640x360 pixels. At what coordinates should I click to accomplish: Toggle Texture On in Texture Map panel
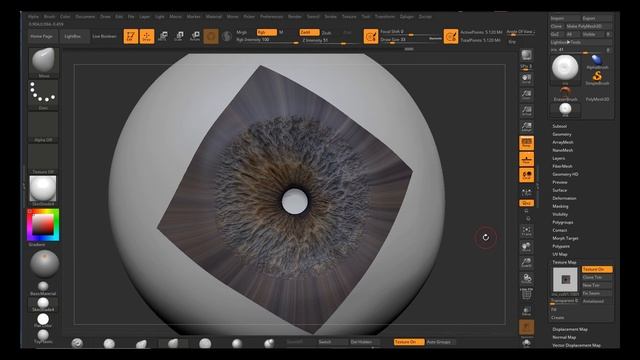click(x=597, y=269)
